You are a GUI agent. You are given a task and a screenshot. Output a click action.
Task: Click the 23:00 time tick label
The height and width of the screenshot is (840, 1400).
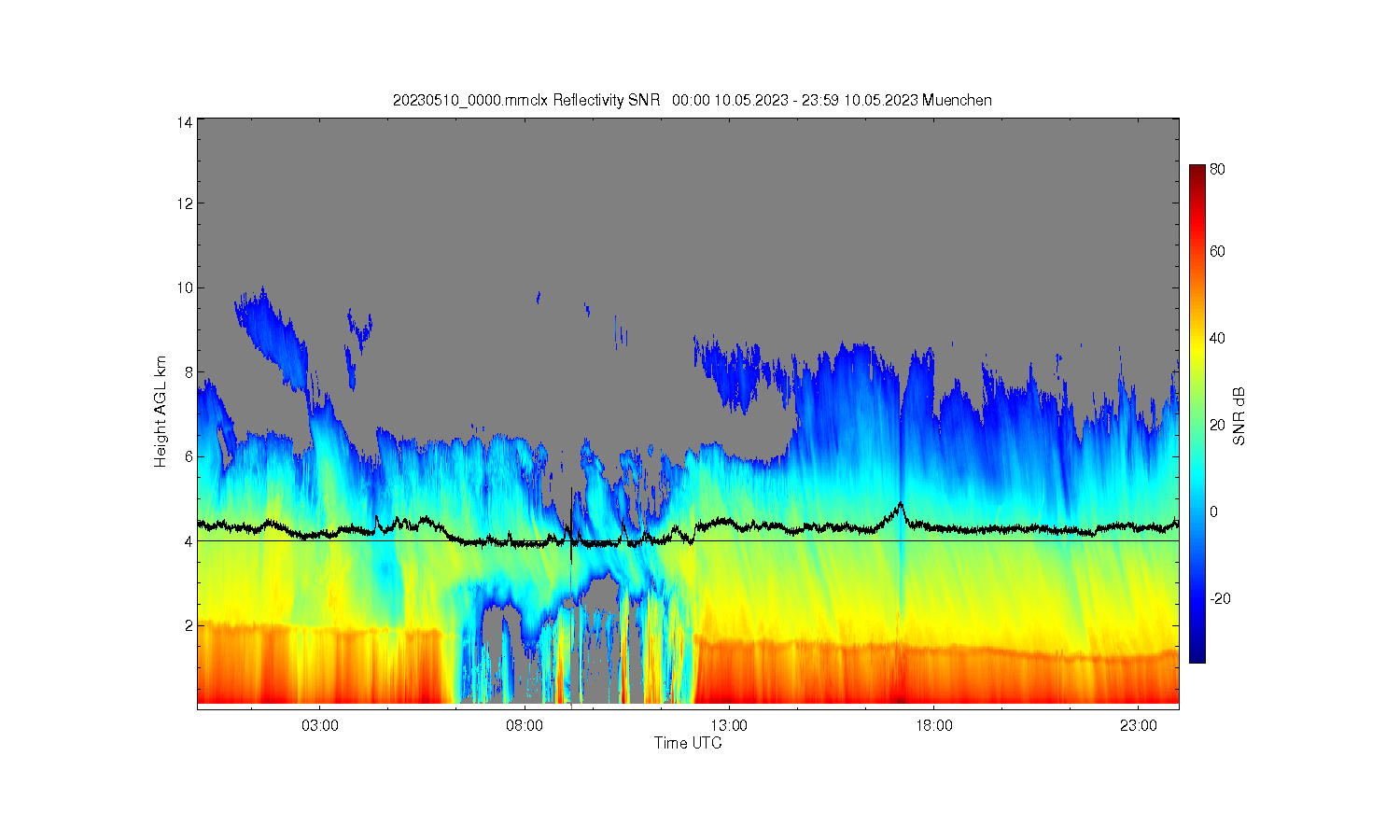pos(1139,726)
